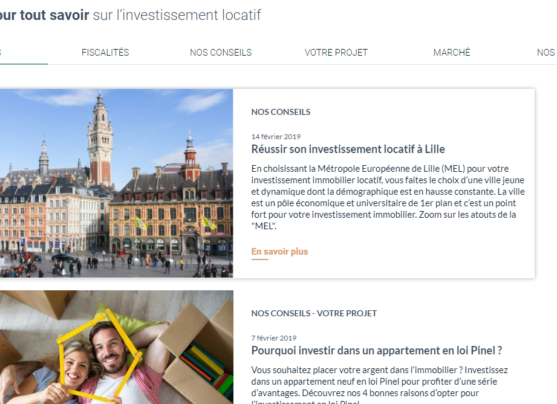Click the couple with yellow ruler house photo
Viewport: 557px width, 404px height.
point(117,347)
